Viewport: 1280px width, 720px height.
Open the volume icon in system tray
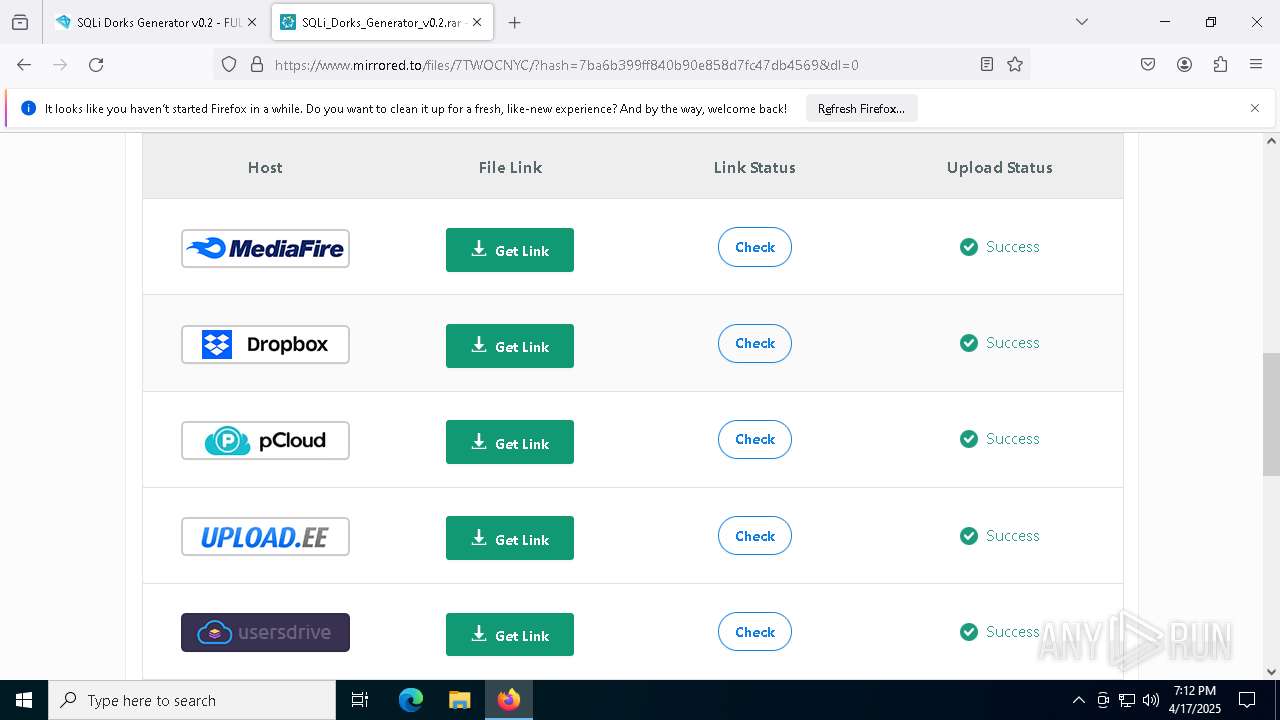click(1151, 700)
